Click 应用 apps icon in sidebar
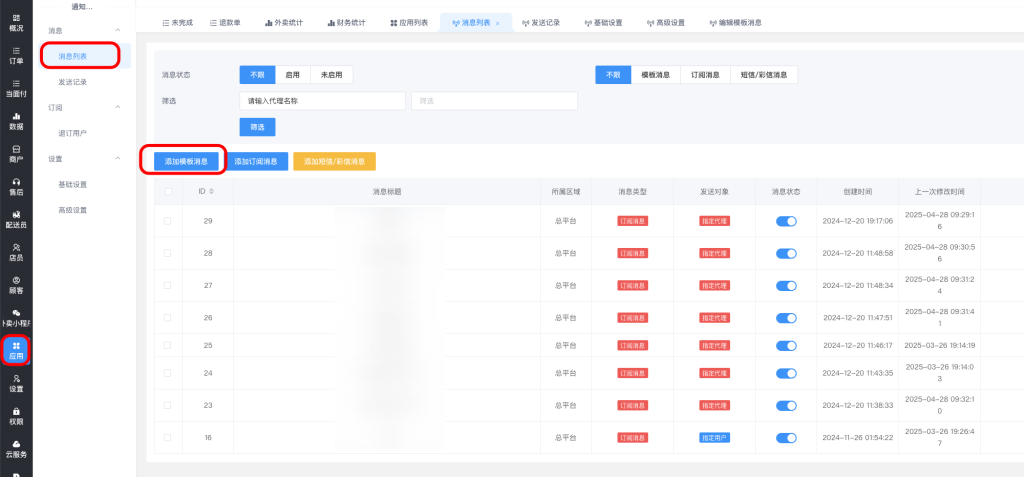 click(x=16, y=350)
